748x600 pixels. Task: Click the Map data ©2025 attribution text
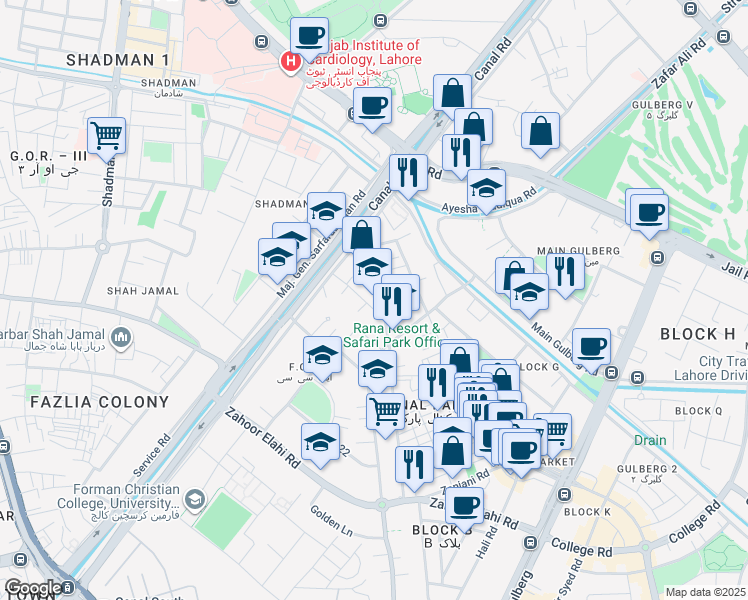coord(706,592)
